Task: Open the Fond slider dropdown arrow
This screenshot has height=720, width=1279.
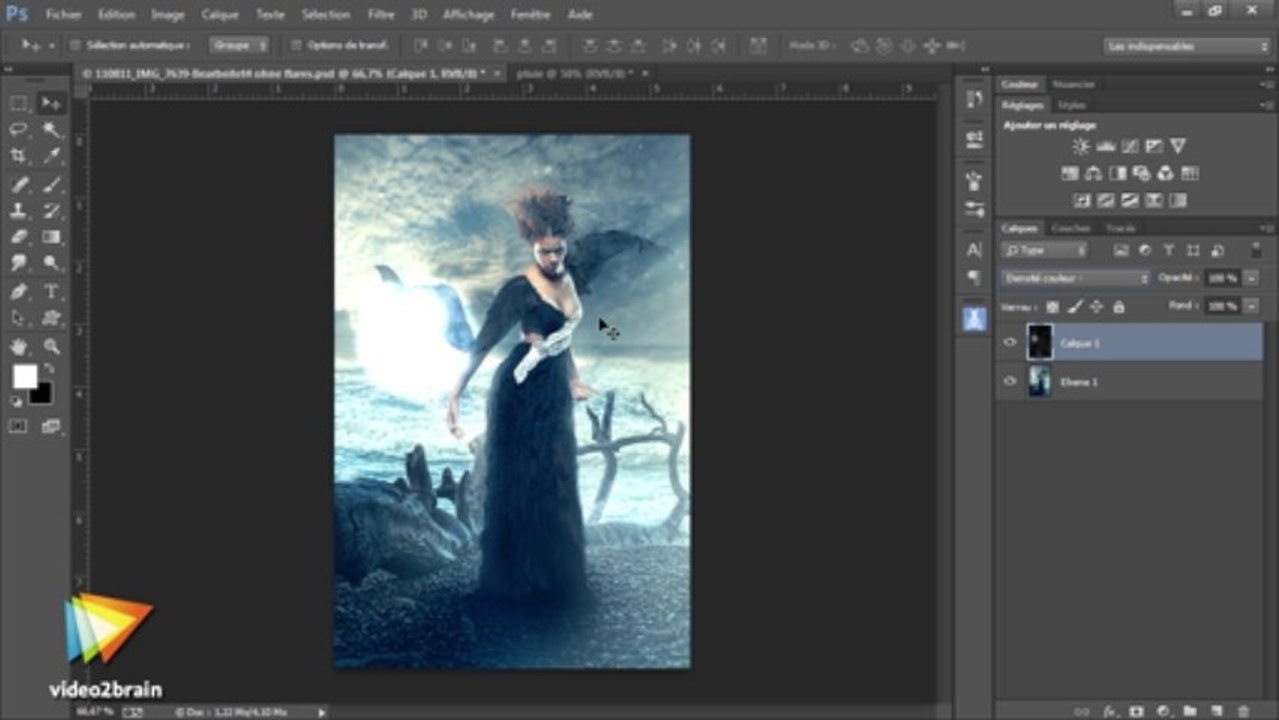Action: pos(1250,306)
